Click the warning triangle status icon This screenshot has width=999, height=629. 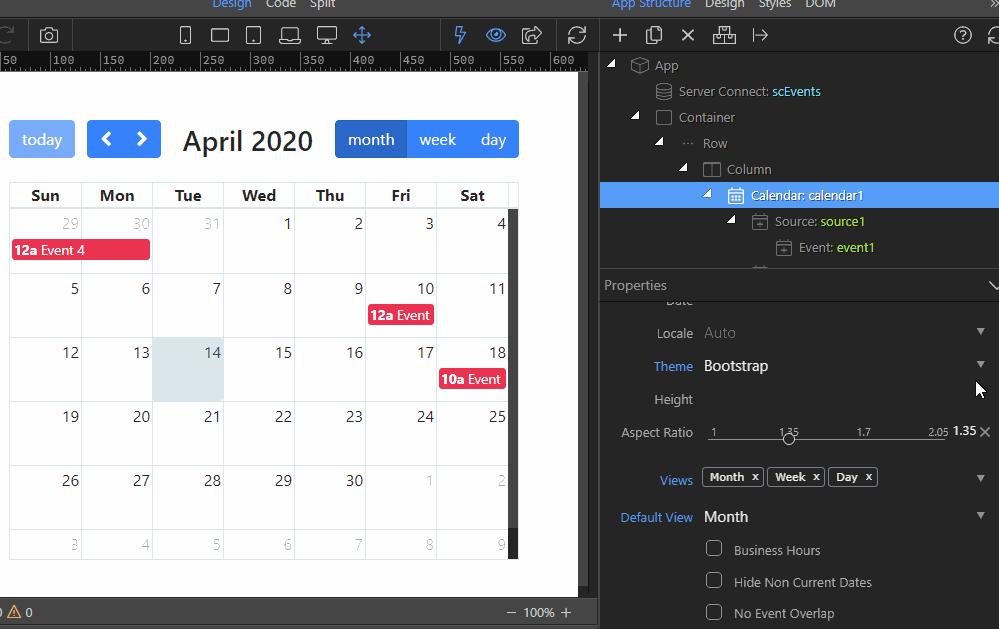[x=14, y=612]
